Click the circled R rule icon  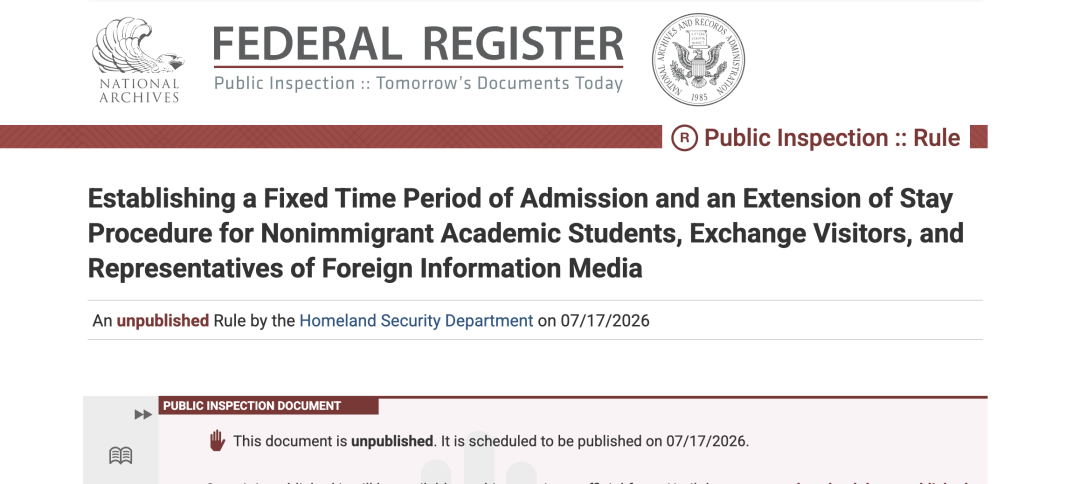684,138
